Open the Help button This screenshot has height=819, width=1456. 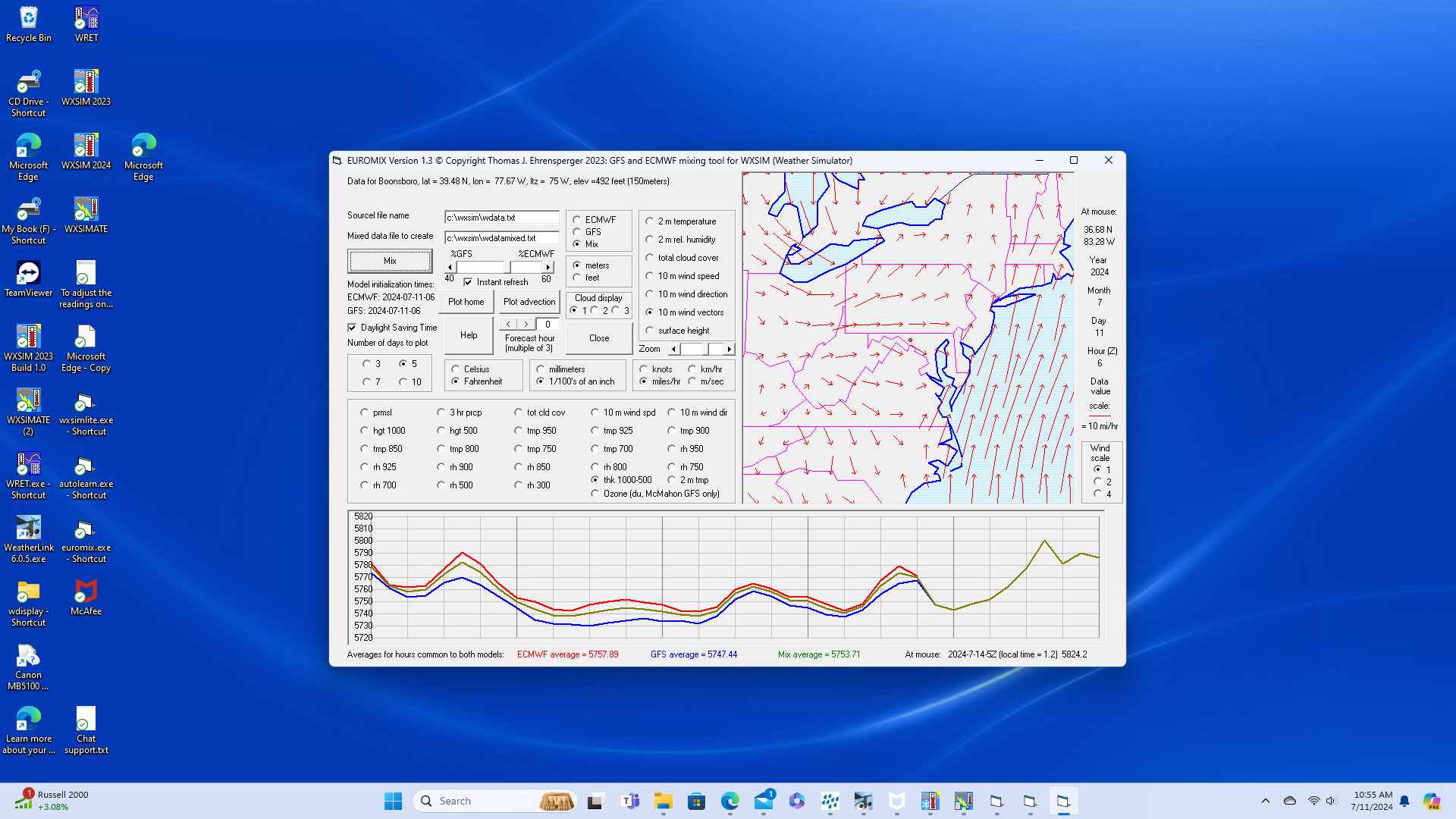[469, 335]
